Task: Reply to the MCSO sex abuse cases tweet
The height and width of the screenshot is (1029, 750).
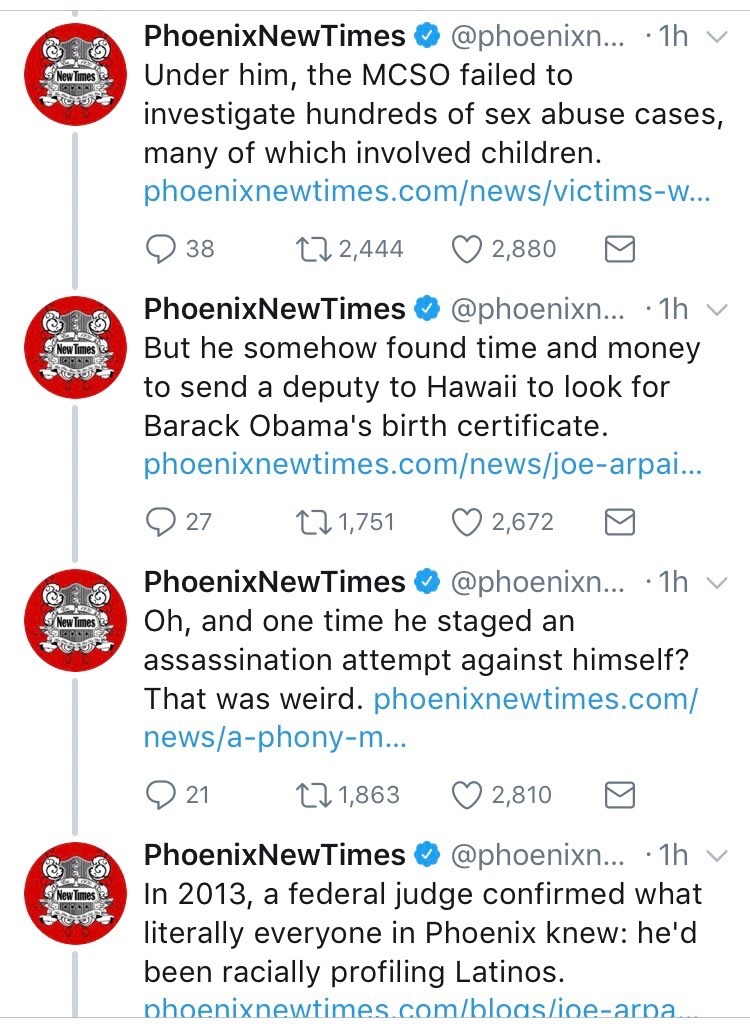Action: coord(161,249)
